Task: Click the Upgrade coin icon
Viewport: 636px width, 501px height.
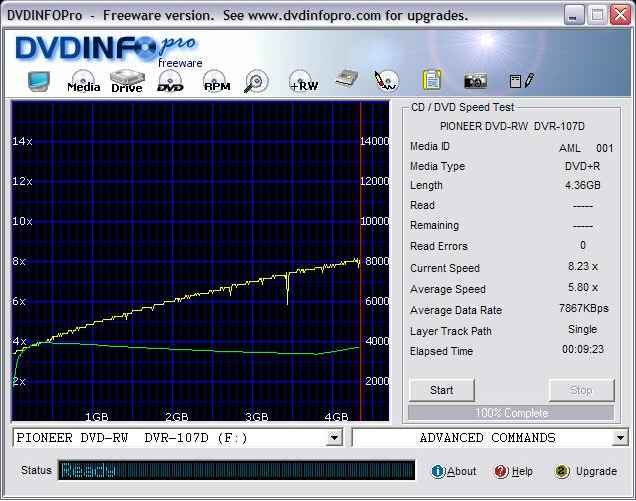Action: (x=562, y=471)
